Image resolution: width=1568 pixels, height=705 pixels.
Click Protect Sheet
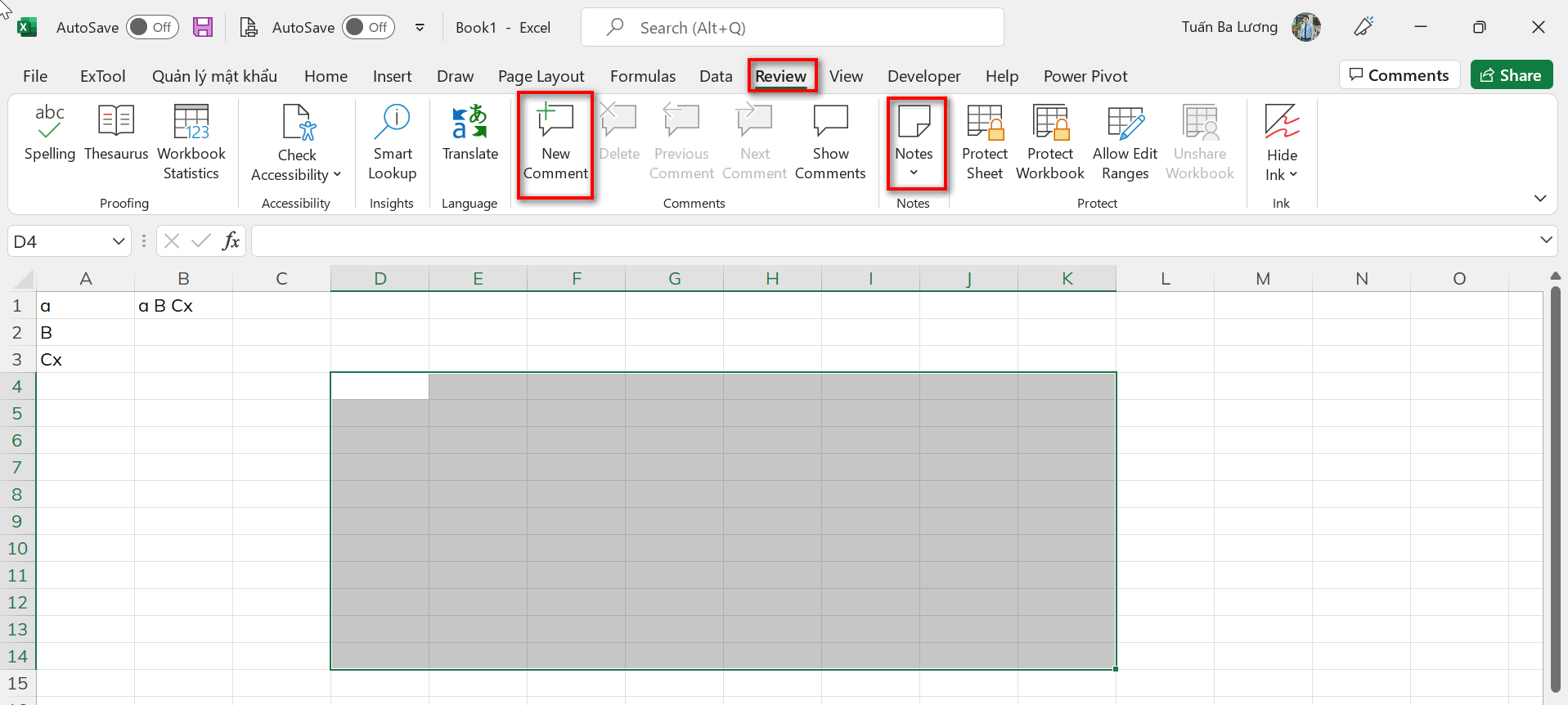984,142
